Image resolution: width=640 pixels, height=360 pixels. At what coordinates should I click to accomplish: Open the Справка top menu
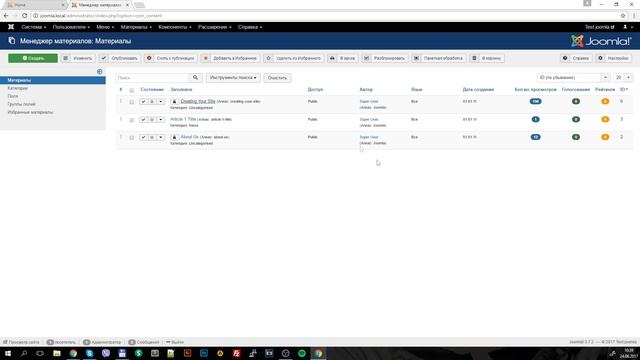(250, 27)
